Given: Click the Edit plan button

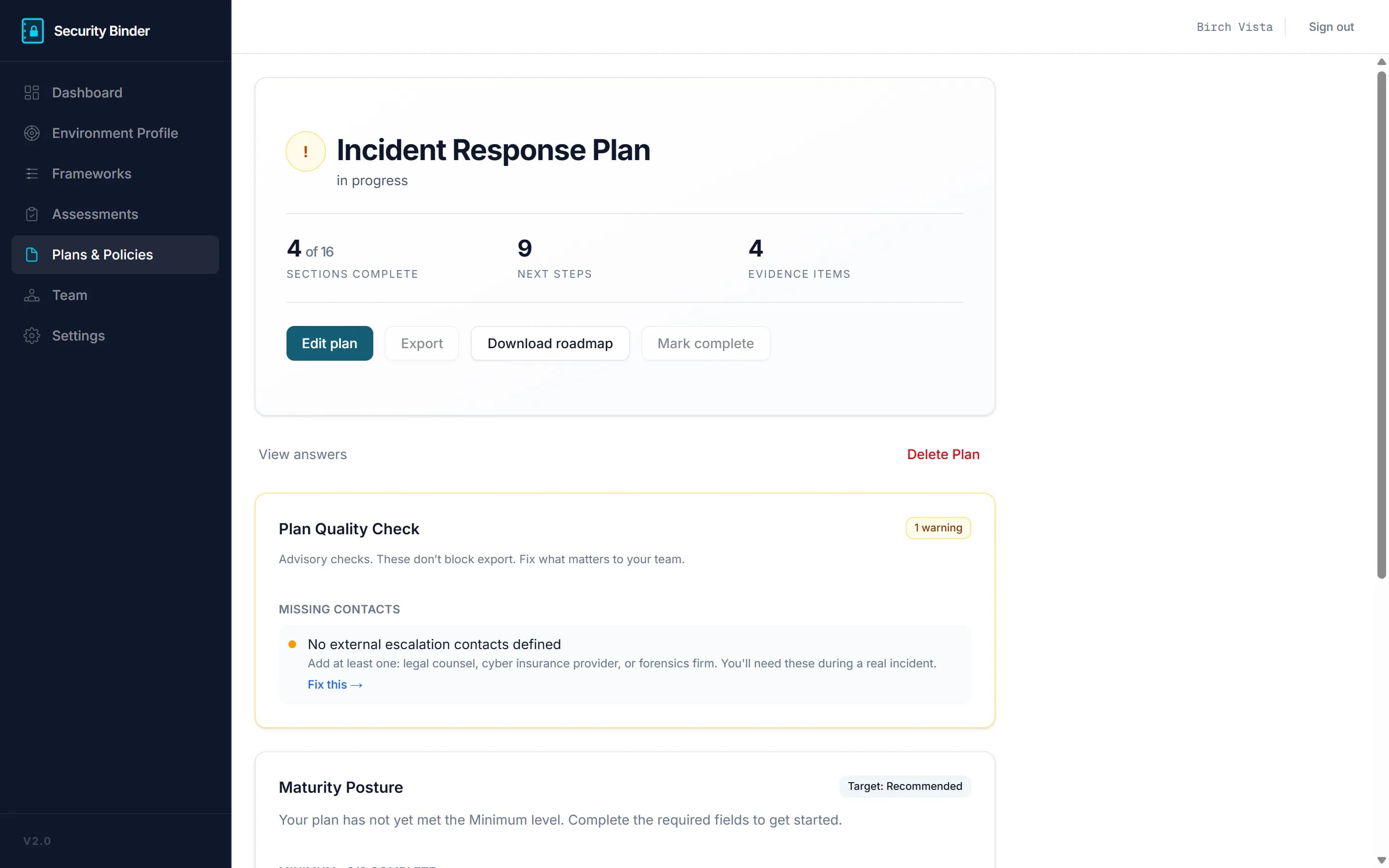Looking at the screenshot, I should pyautogui.click(x=329, y=343).
